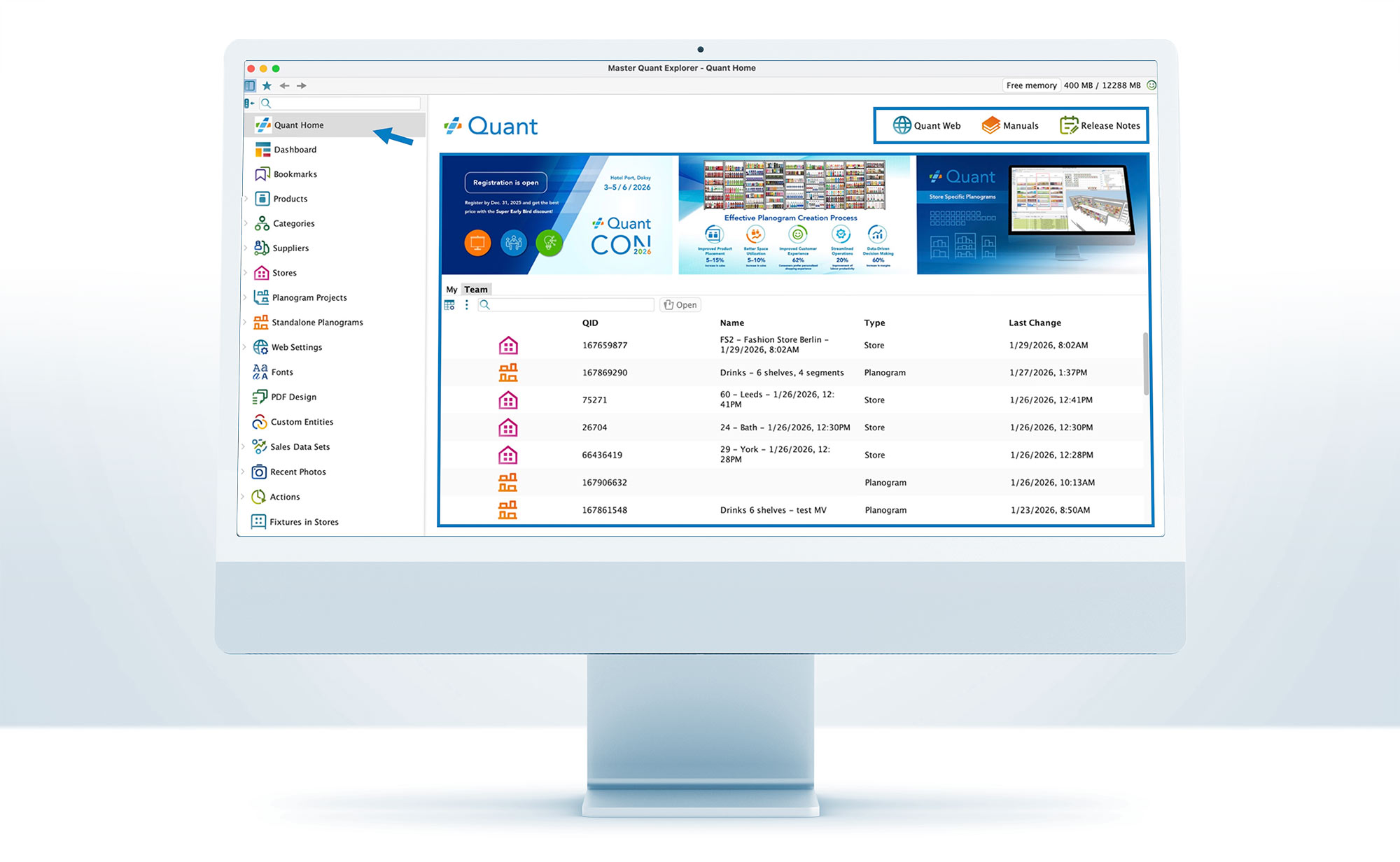This screenshot has width=1400, height=862.
Task: Expand the Stores tree node
Action: point(245,273)
